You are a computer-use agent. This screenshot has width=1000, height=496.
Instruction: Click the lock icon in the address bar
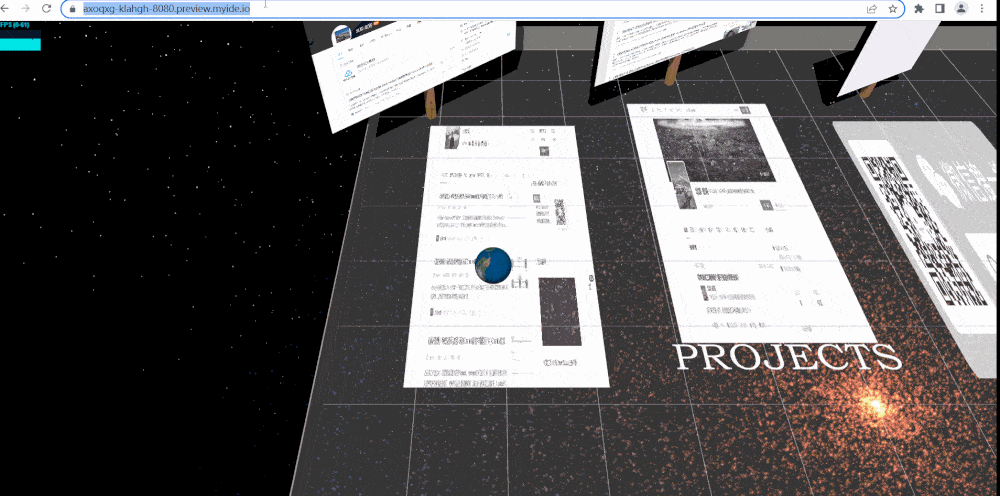pos(71,9)
